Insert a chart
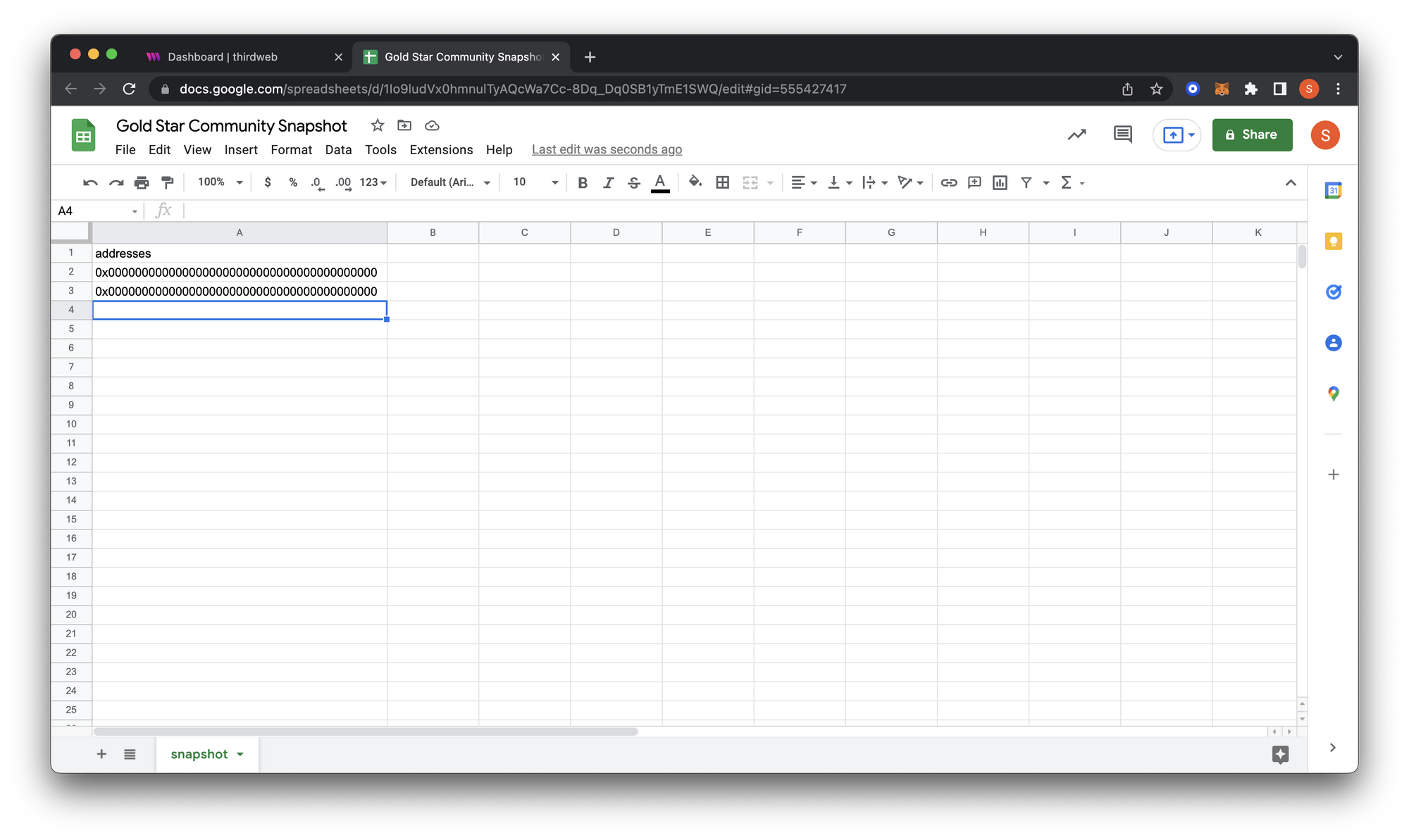 (1000, 182)
